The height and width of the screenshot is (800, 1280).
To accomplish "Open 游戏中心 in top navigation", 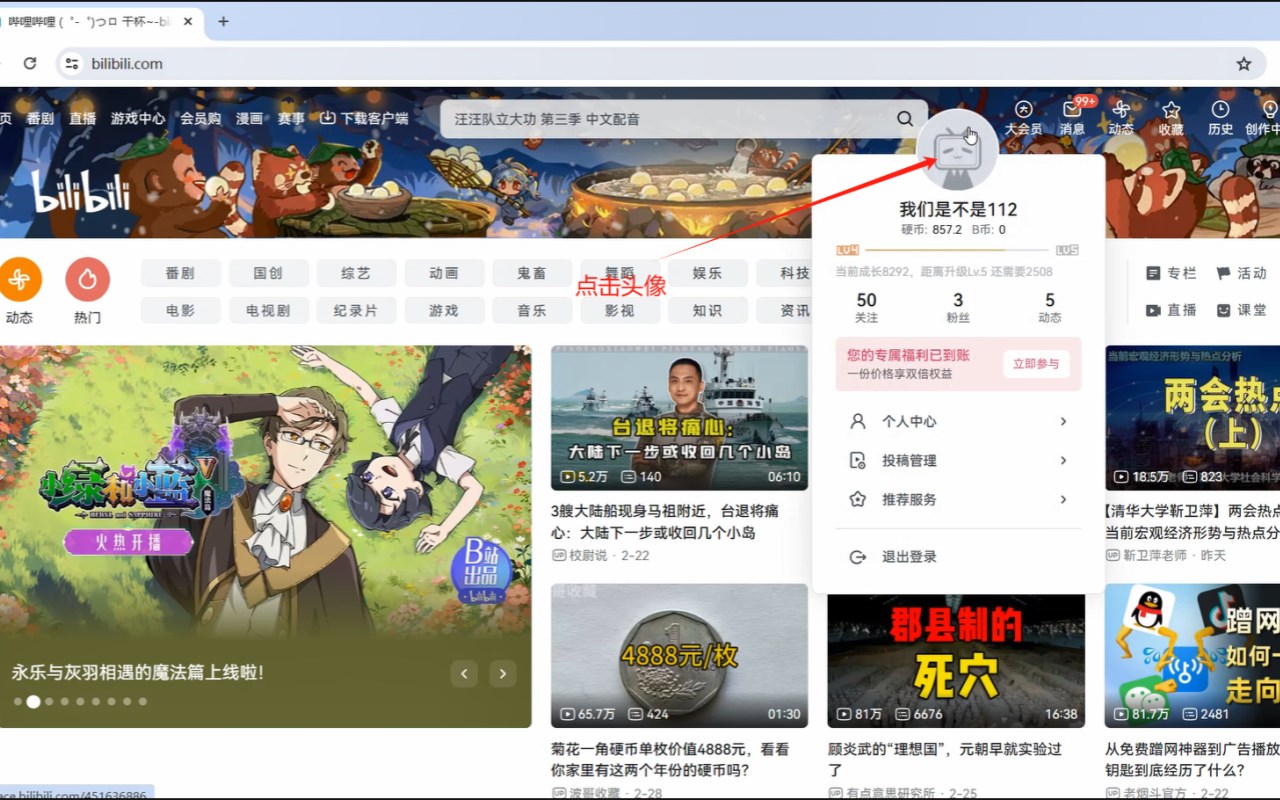I will (138, 118).
